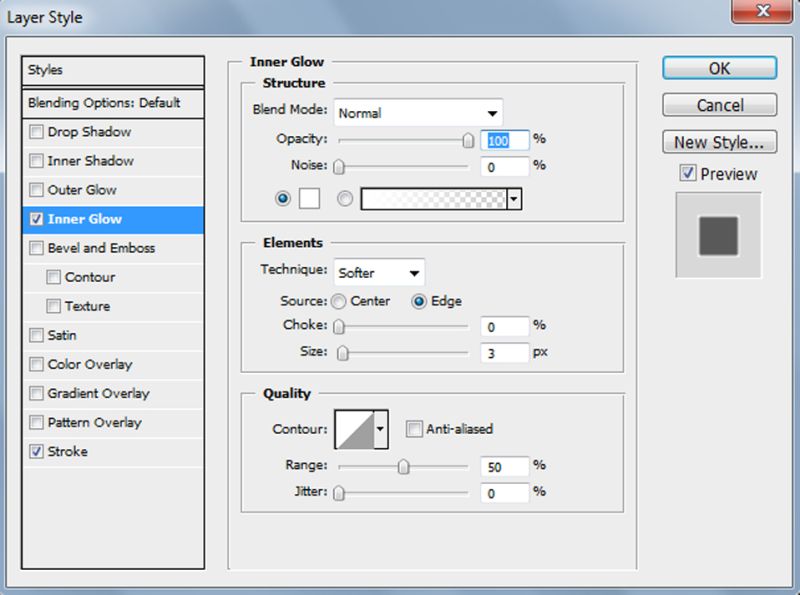Uncheck the Stroke checkbox

pyautogui.click(x=36, y=452)
